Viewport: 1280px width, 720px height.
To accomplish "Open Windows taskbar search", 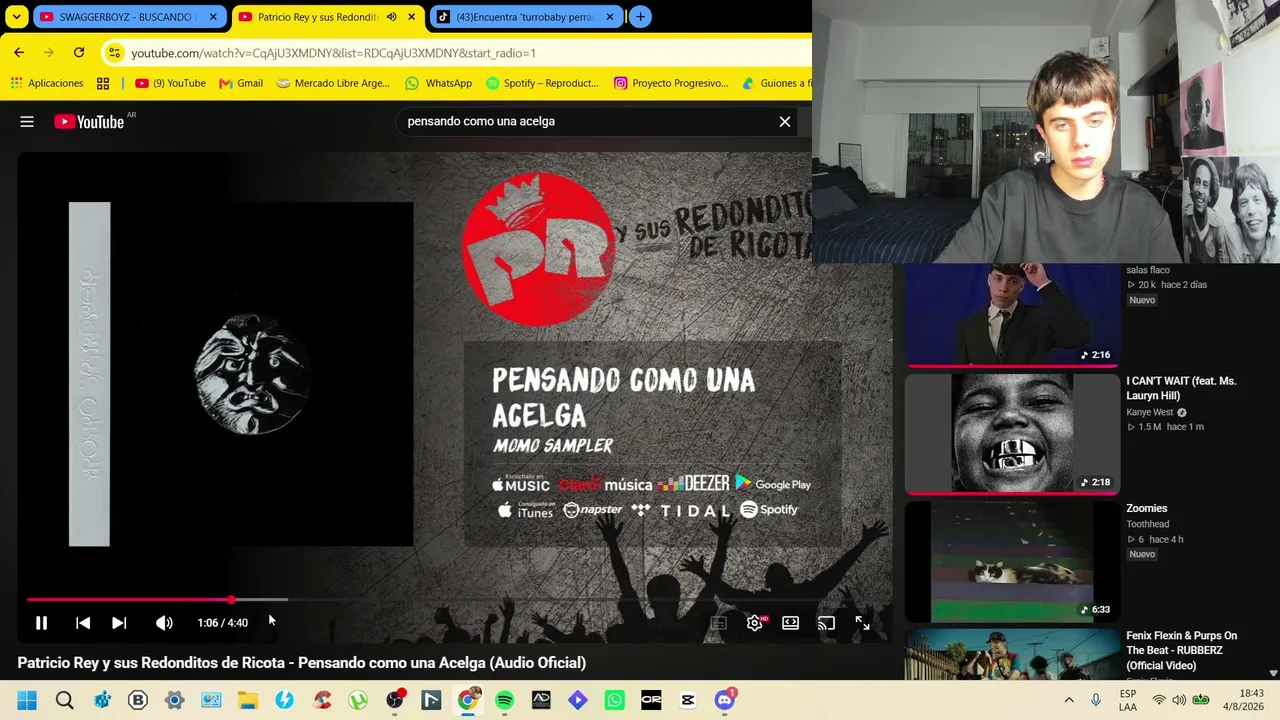I will point(65,700).
